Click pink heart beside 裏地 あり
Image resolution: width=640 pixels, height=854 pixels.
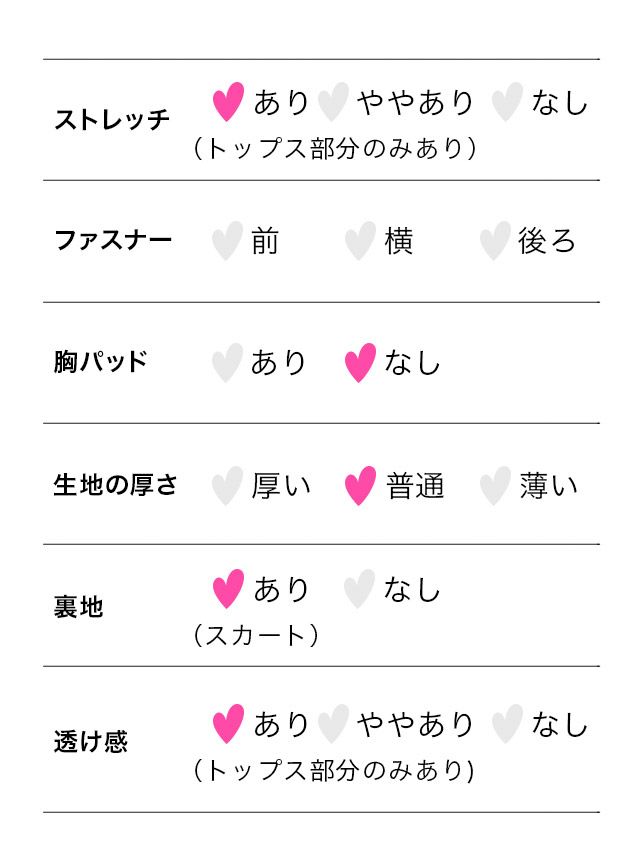(228, 589)
